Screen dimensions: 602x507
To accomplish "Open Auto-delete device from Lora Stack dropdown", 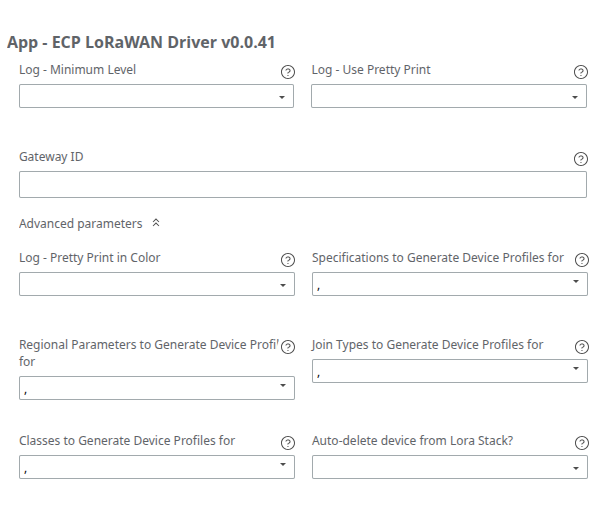I will [x=449, y=467].
